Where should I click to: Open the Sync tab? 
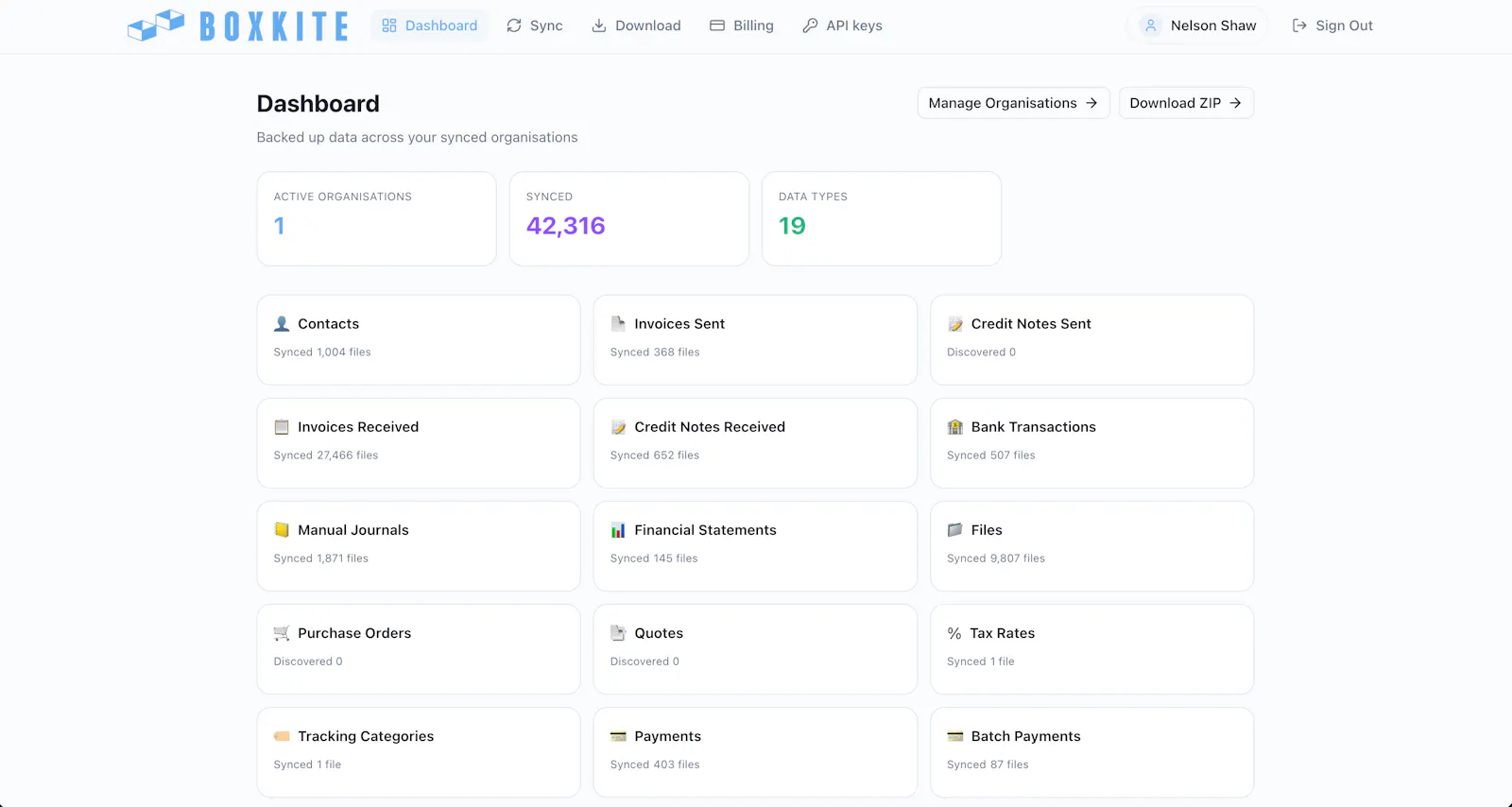[535, 26]
